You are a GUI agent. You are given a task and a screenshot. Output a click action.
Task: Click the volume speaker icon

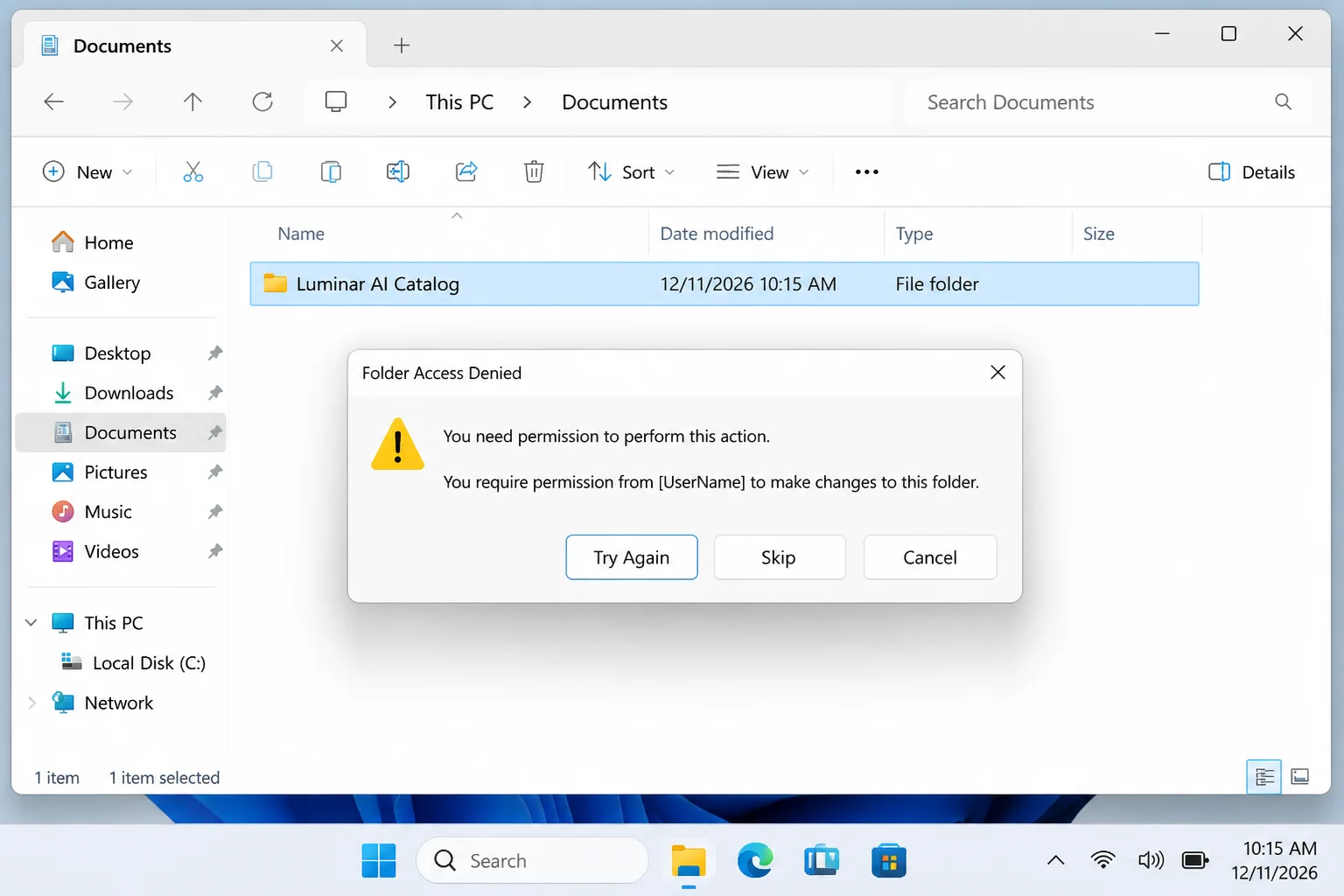point(1151,860)
